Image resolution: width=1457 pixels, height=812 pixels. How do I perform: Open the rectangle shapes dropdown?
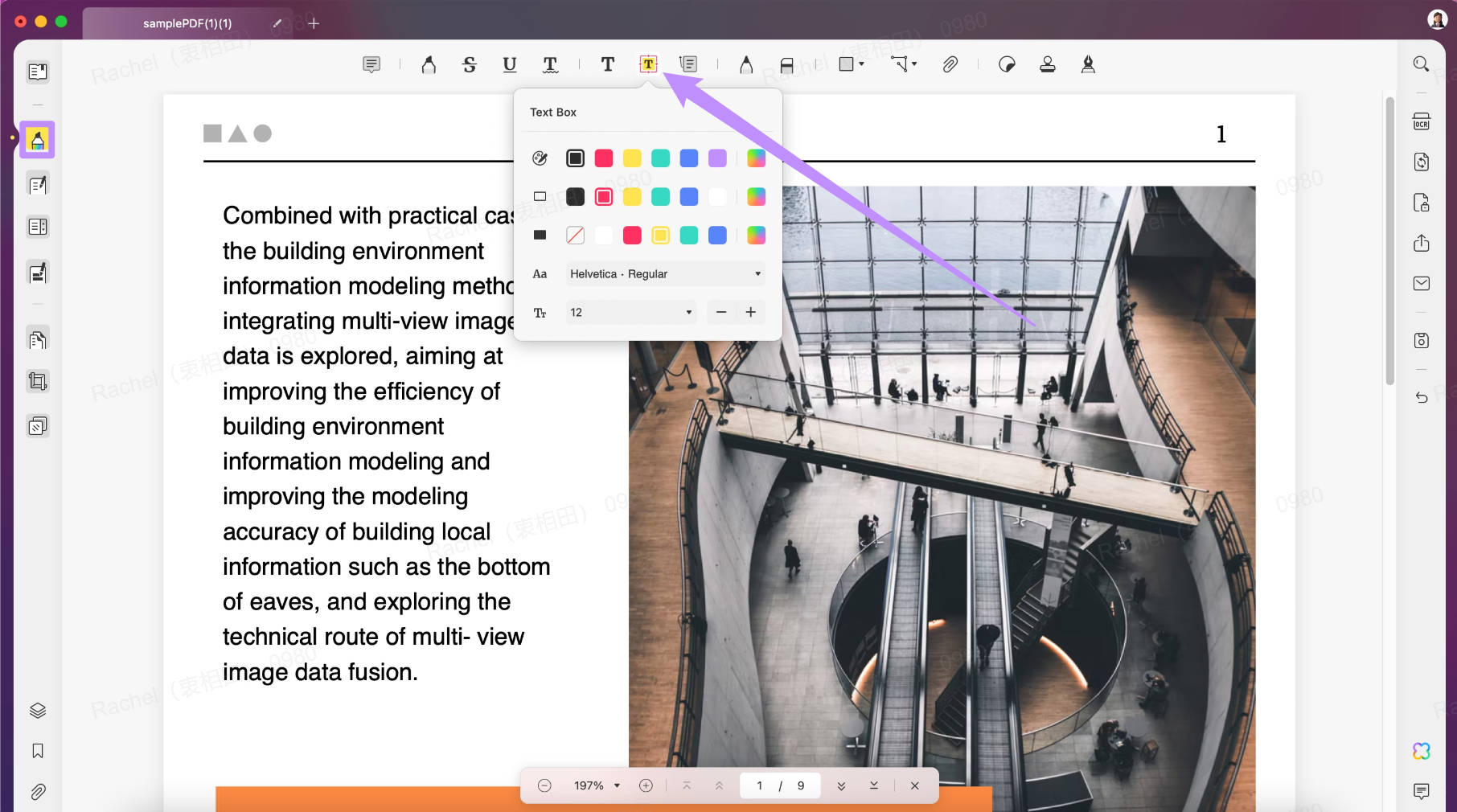click(x=851, y=64)
